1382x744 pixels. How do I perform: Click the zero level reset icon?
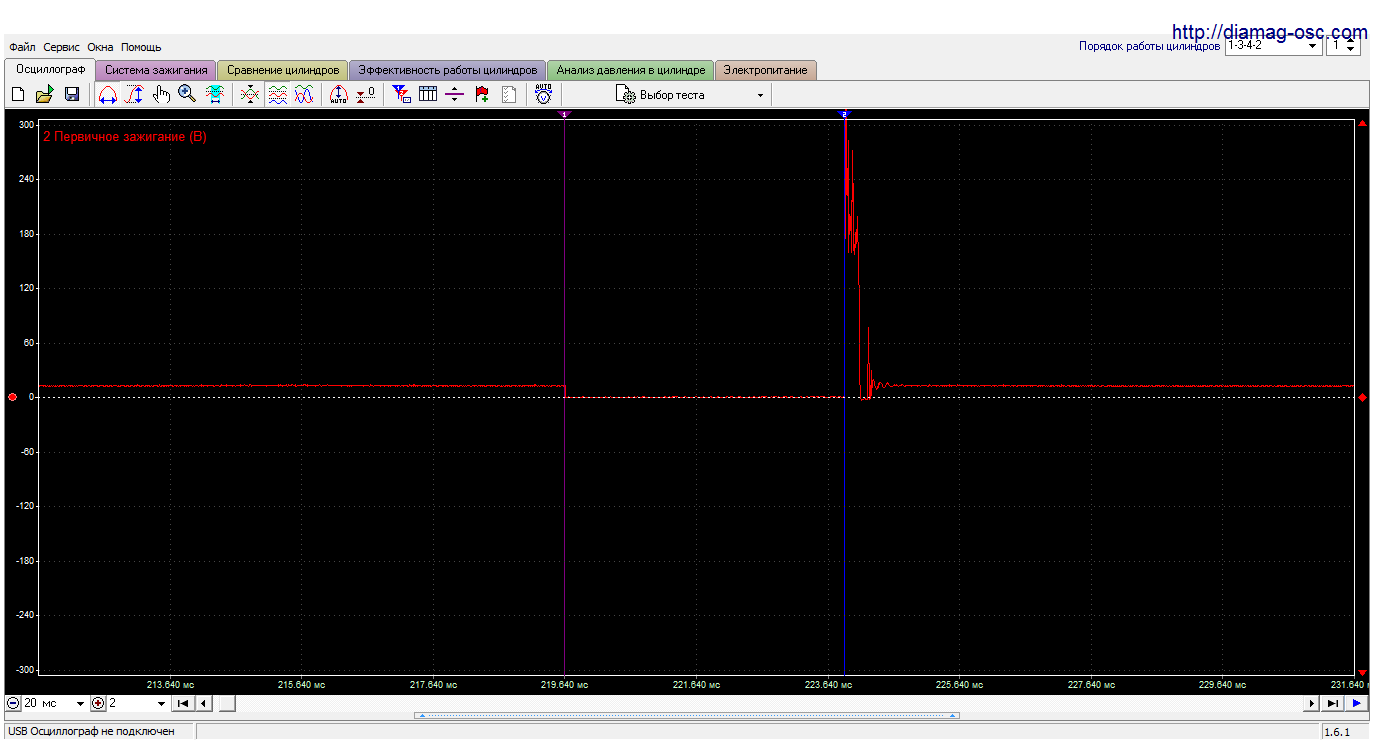click(x=366, y=94)
